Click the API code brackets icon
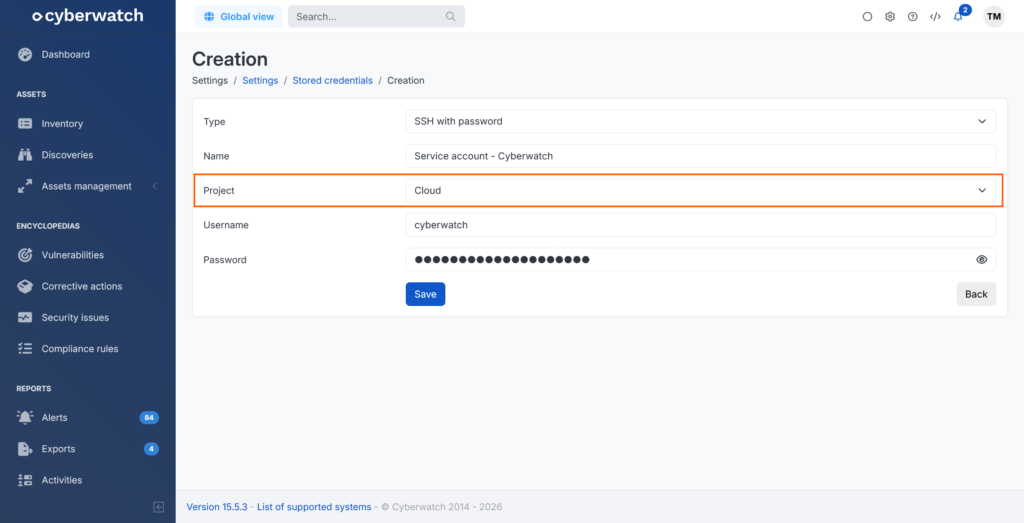This screenshot has width=1024, height=523. pos(935,17)
